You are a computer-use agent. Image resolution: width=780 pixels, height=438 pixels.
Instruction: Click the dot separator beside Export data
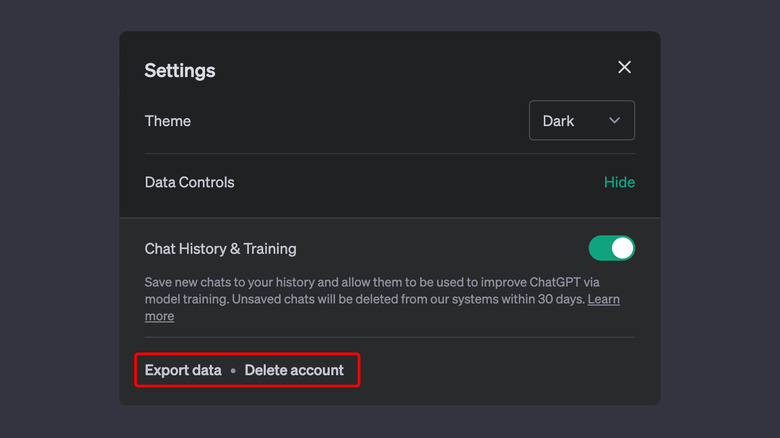pyautogui.click(x=233, y=371)
